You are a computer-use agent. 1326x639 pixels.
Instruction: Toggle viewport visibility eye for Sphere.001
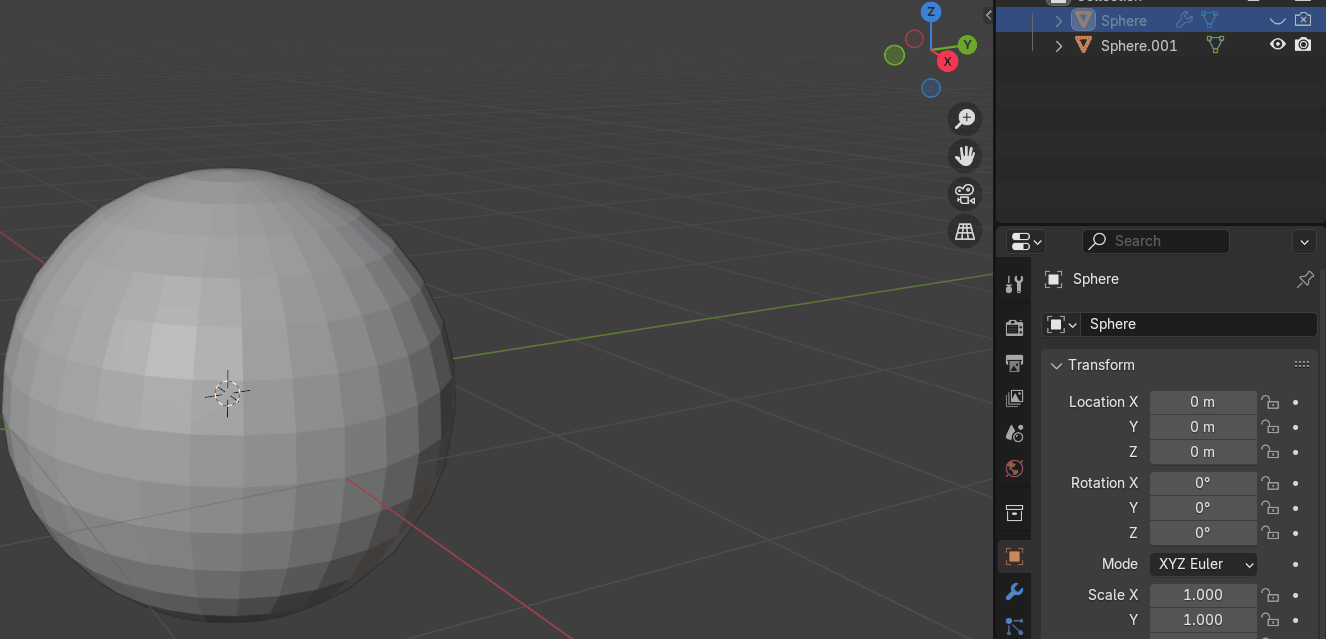point(1277,45)
